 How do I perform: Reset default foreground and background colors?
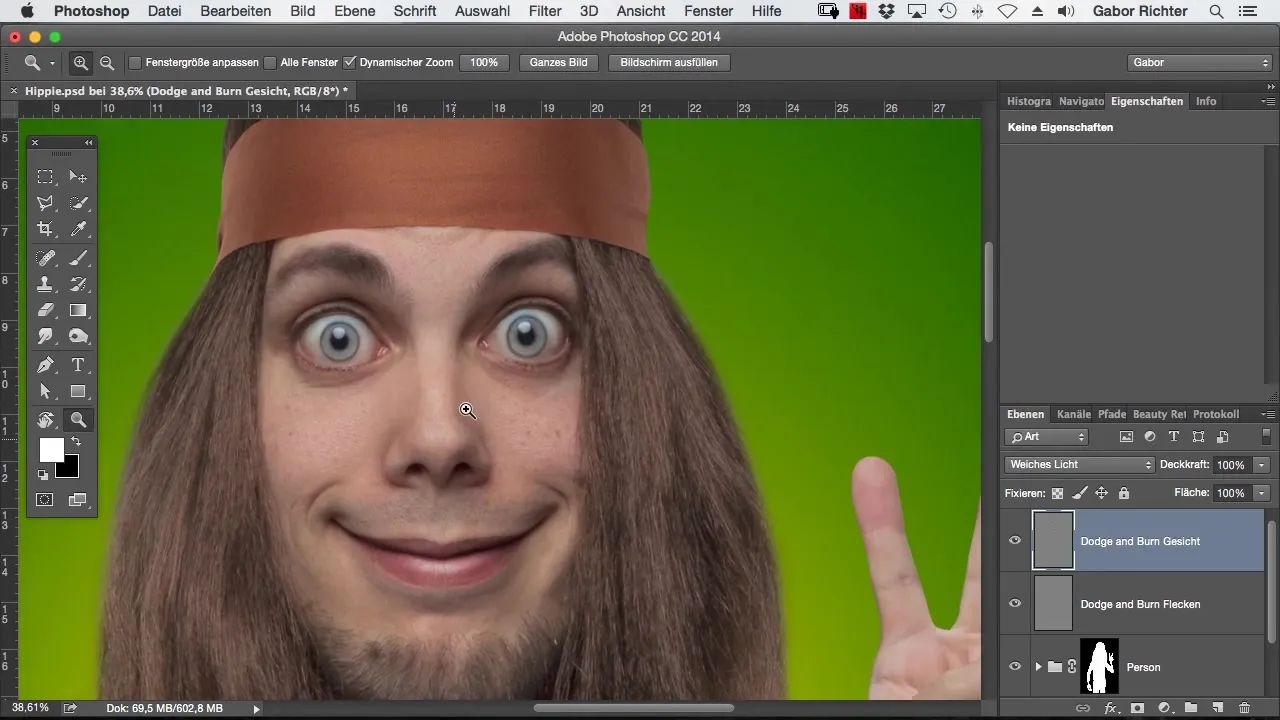43,475
